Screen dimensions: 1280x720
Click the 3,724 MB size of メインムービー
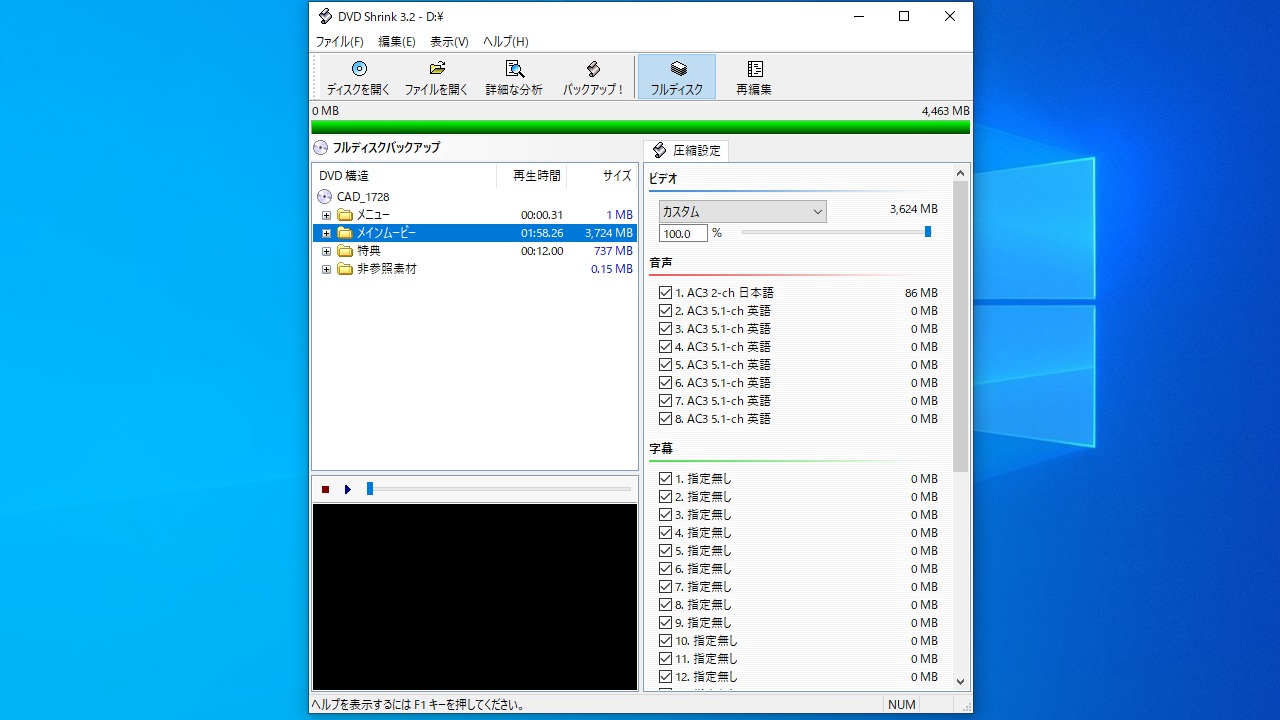[x=609, y=233]
